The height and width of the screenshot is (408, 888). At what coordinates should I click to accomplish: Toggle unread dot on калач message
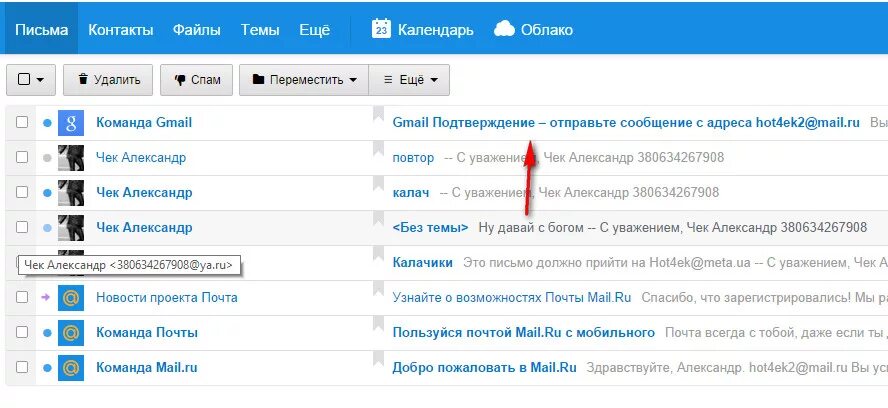[x=47, y=193]
